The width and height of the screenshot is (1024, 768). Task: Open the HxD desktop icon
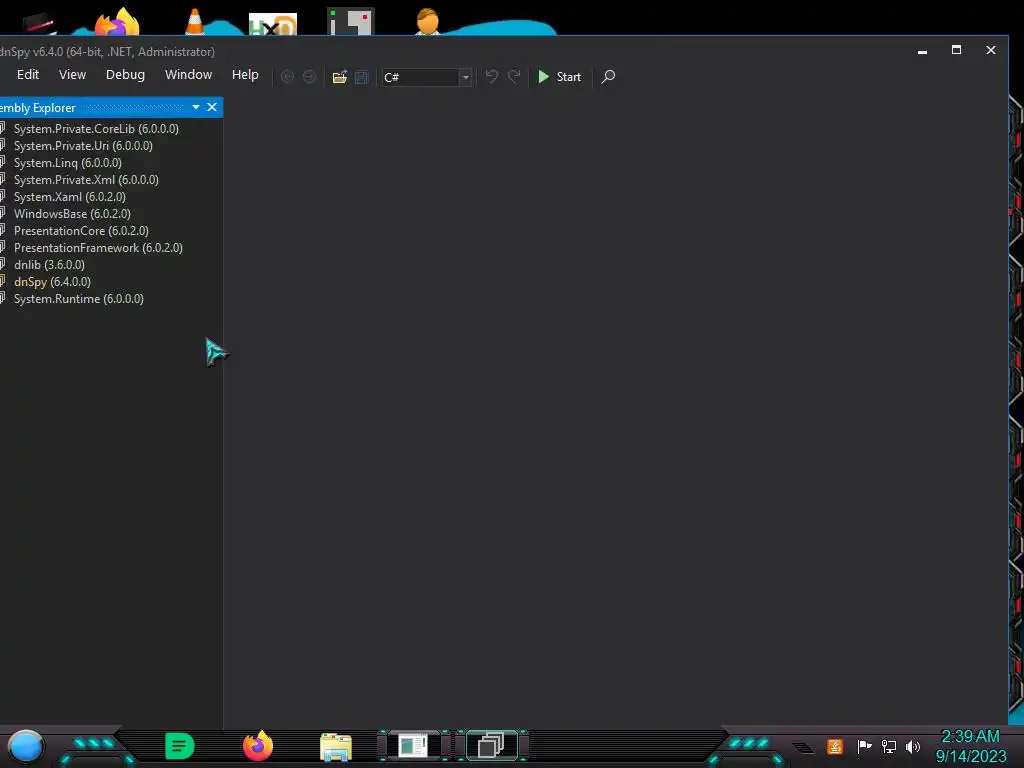pos(272,24)
